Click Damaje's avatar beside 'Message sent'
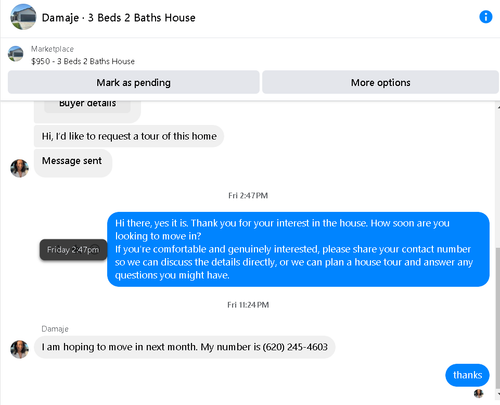 click(x=19, y=168)
